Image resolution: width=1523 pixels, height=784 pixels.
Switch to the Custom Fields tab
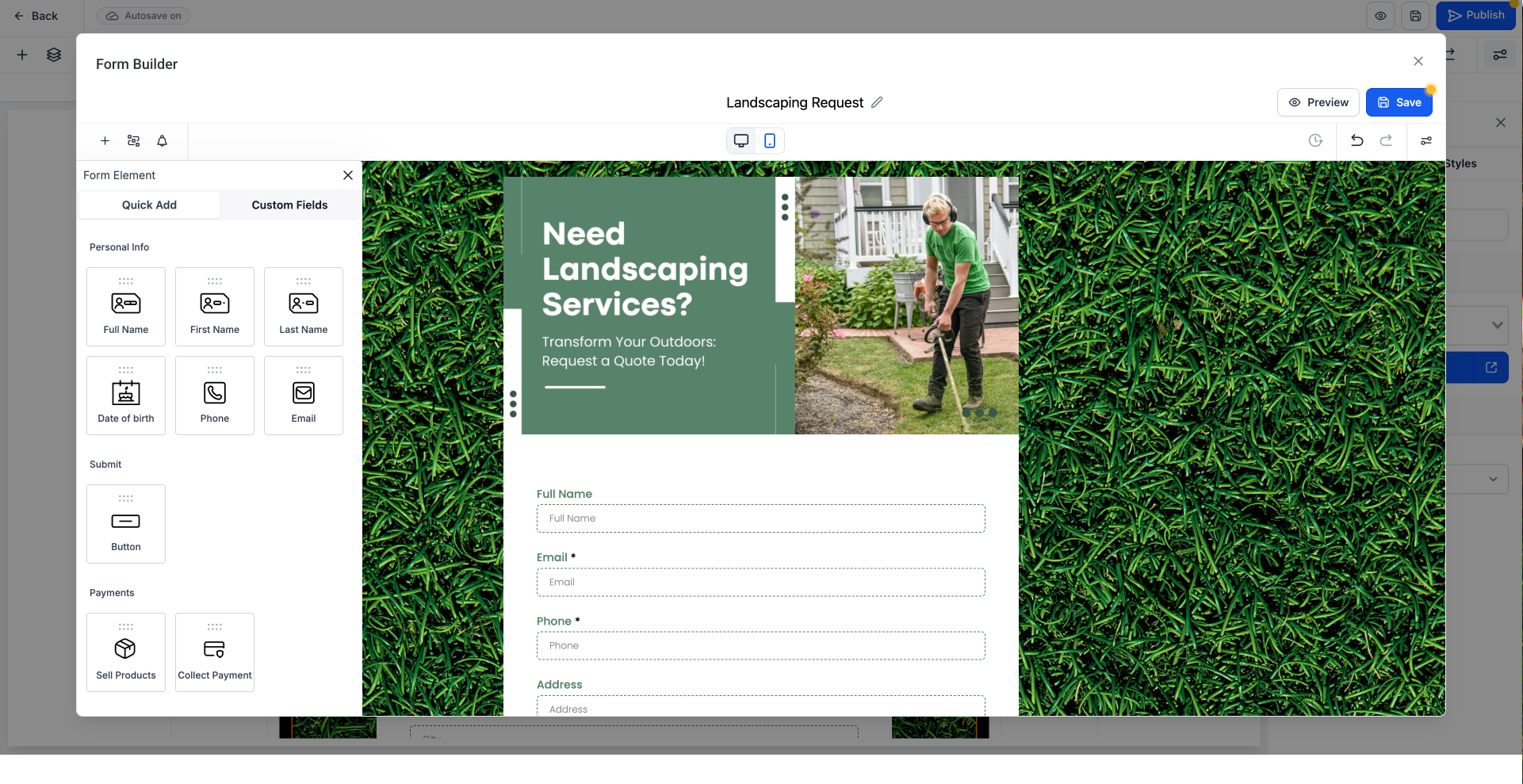pyautogui.click(x=289, y=205)
